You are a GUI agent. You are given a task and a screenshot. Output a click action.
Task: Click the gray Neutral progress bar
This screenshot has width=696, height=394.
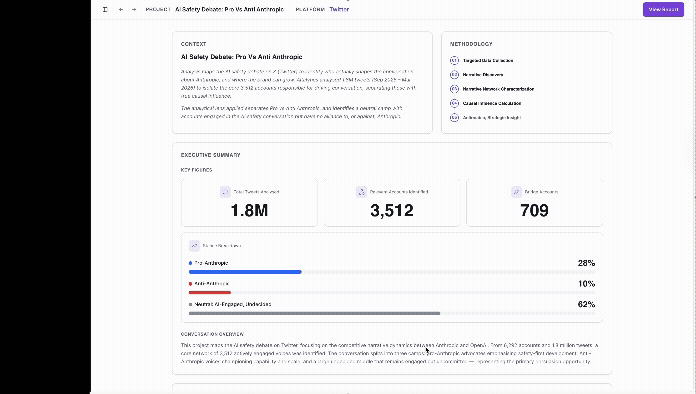[x=314, y=313]
